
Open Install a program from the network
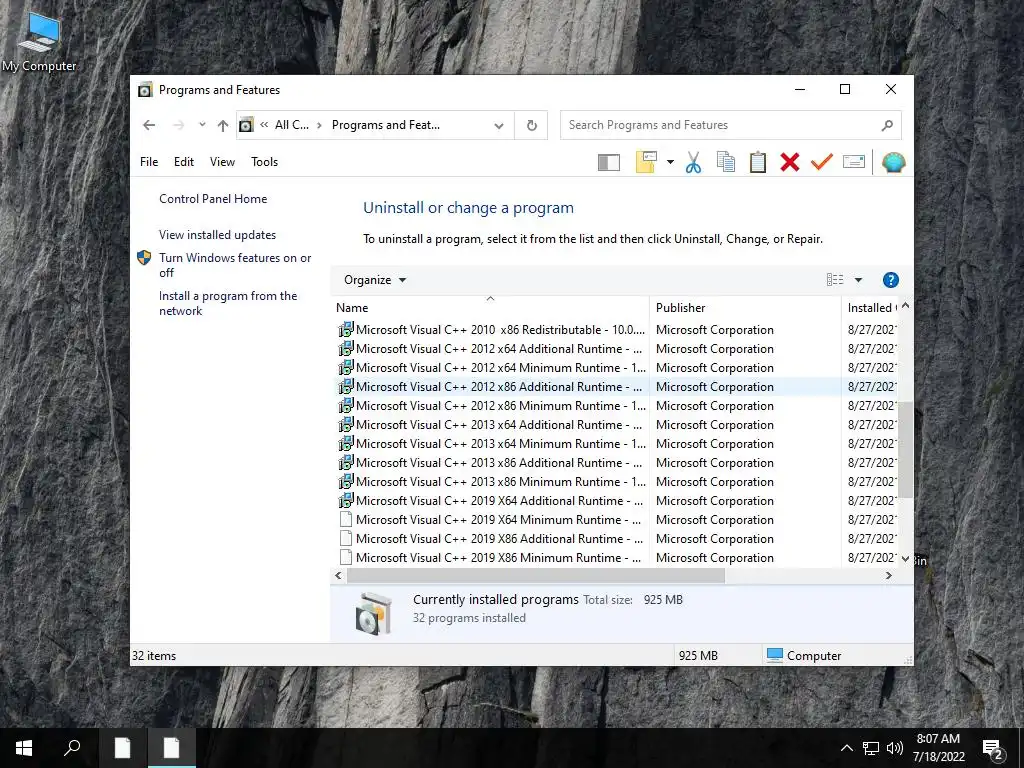[228, 303]
